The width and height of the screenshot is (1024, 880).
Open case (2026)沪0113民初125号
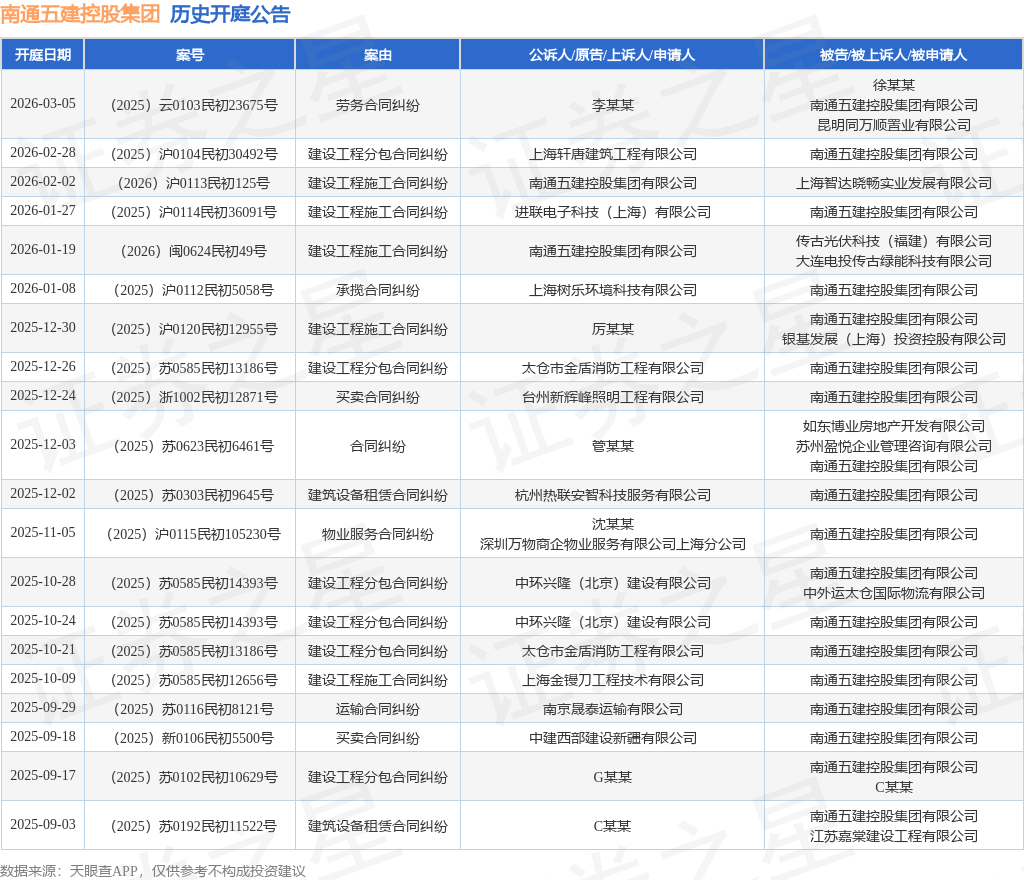point(190,183)
